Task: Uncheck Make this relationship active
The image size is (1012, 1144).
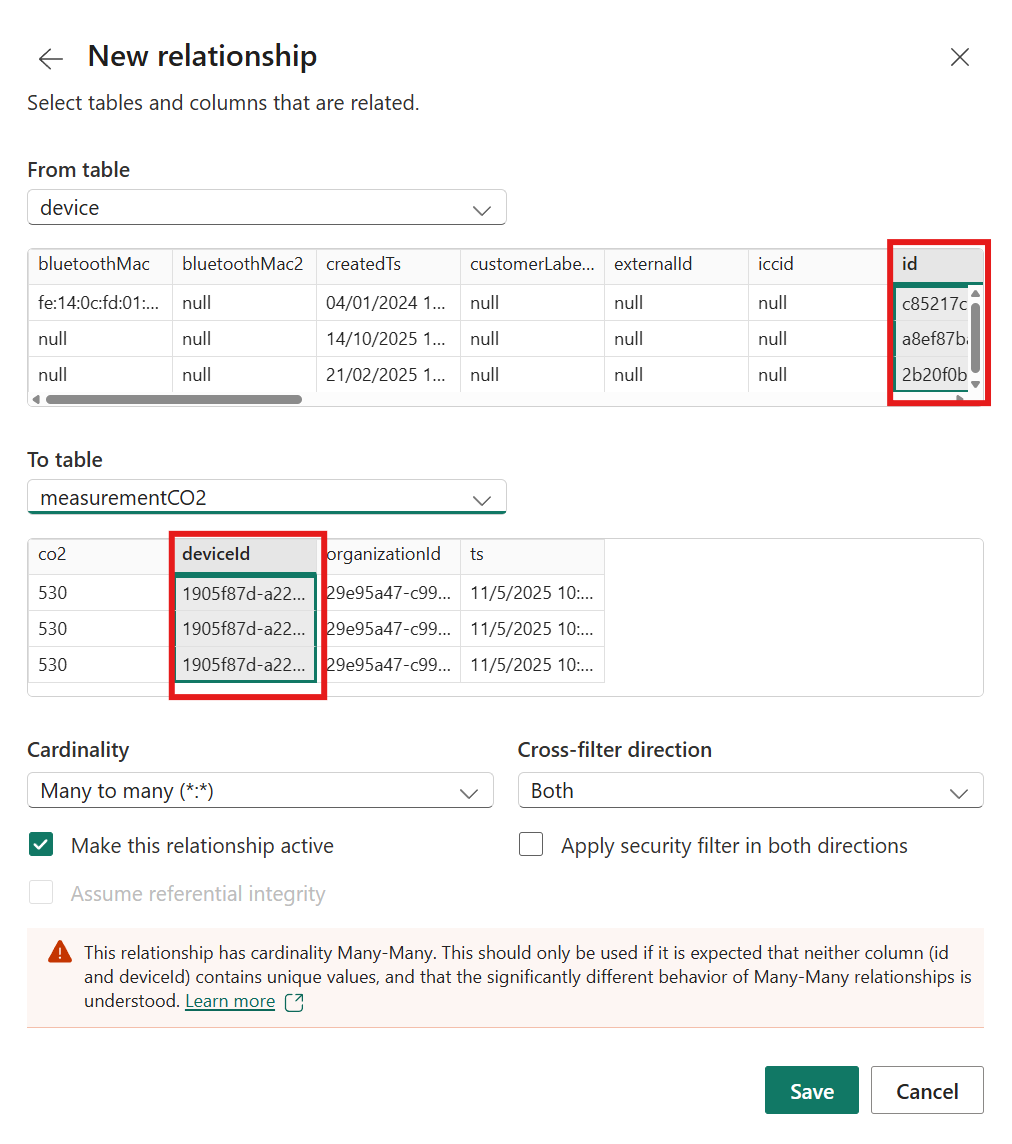Action: point(41,846)
